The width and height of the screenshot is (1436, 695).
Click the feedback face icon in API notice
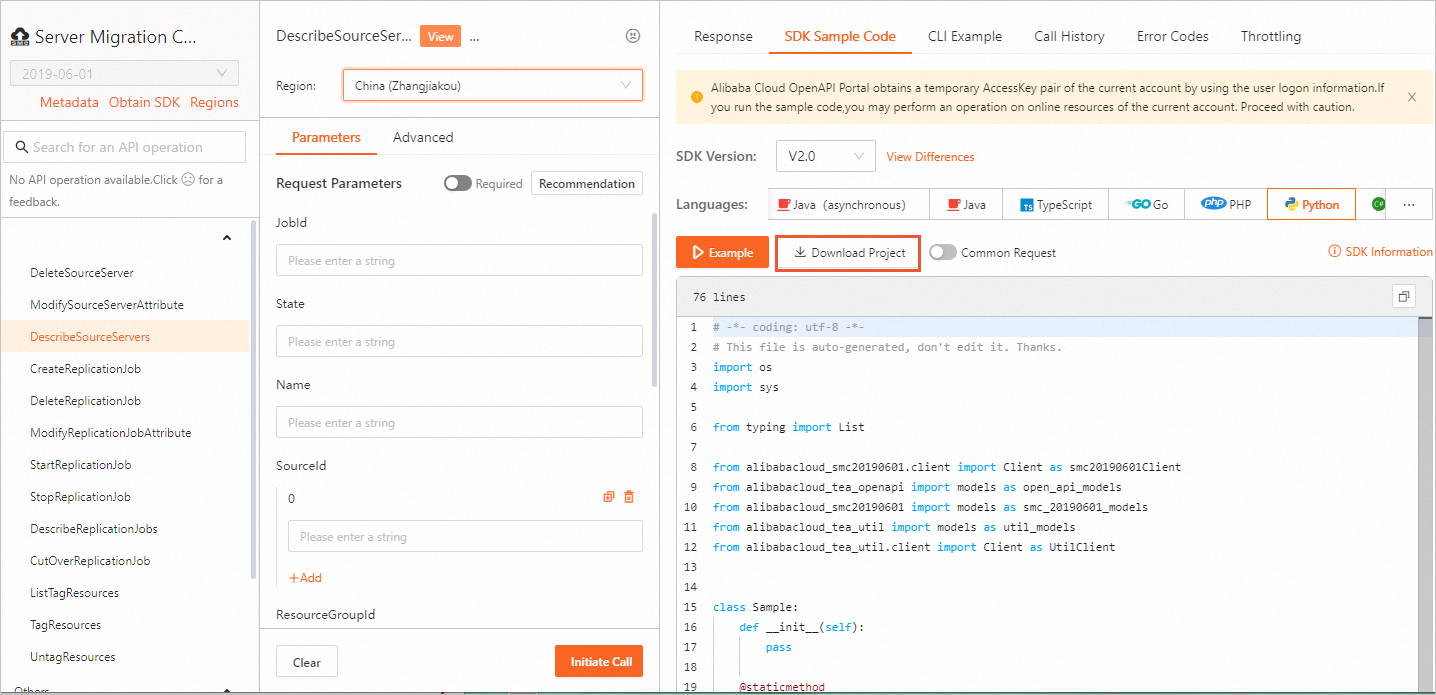187,180
